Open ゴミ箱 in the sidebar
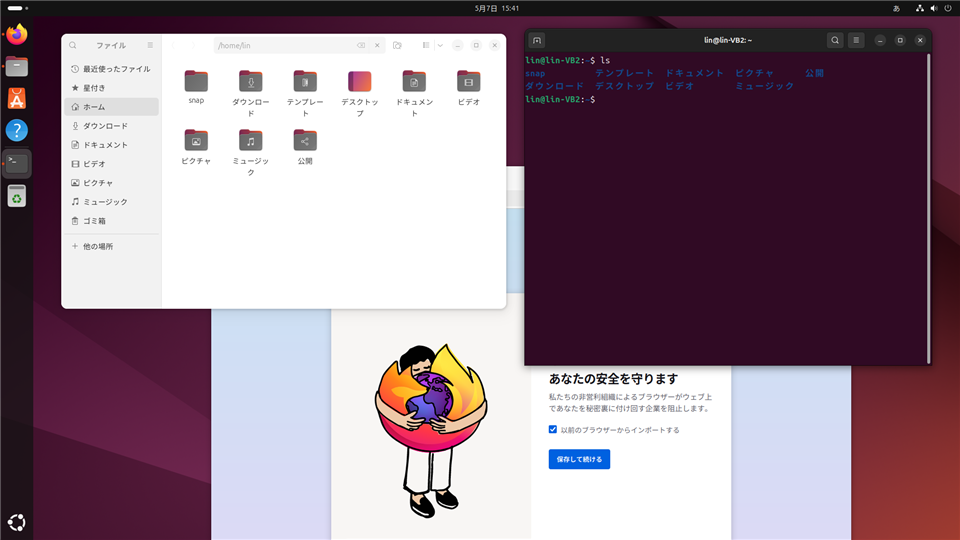The height and width of the screenshot is (540, 960). pos(111,221)
